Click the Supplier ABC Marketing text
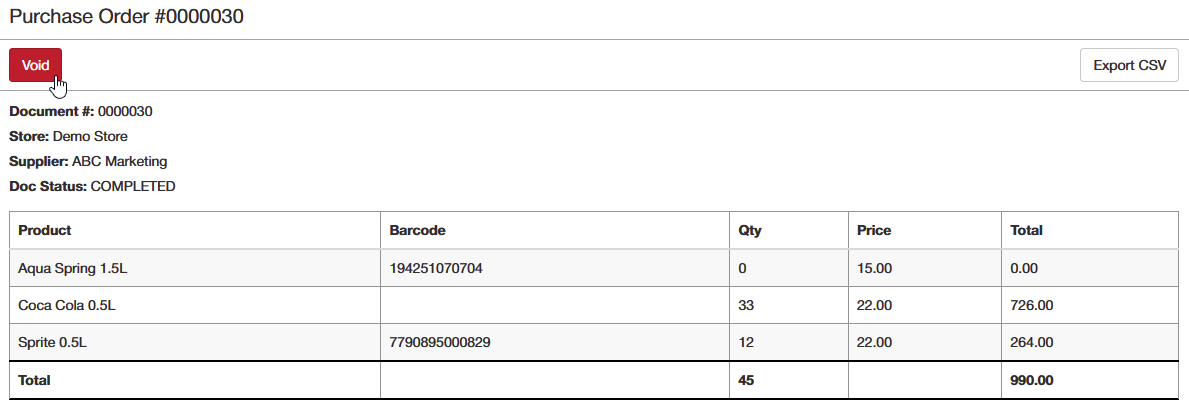The height and width of the screenshot is (412, 1189). pyautogui.click(x=88, y=162)
